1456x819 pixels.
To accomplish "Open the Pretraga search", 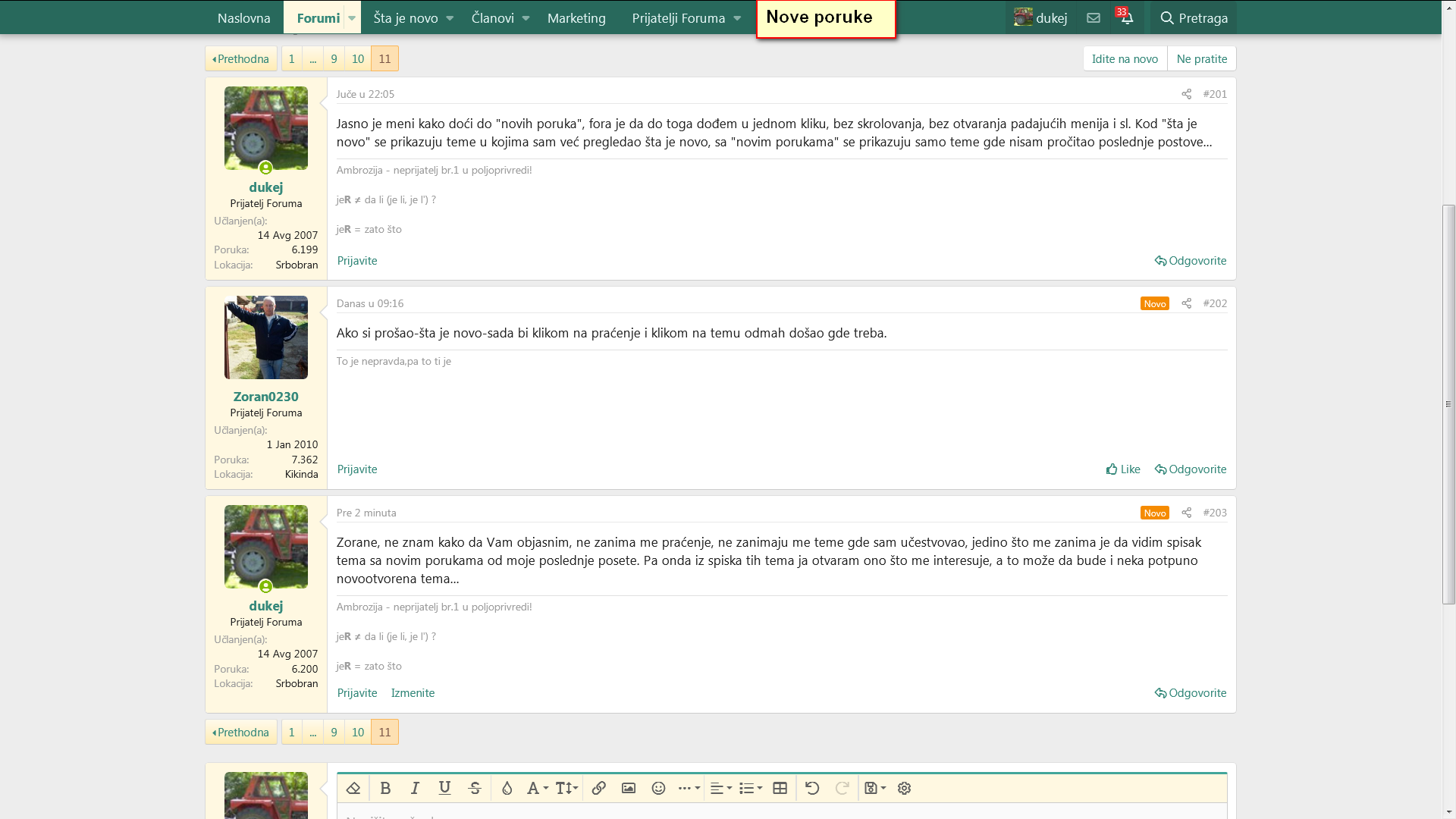I will click(1194, 17).
